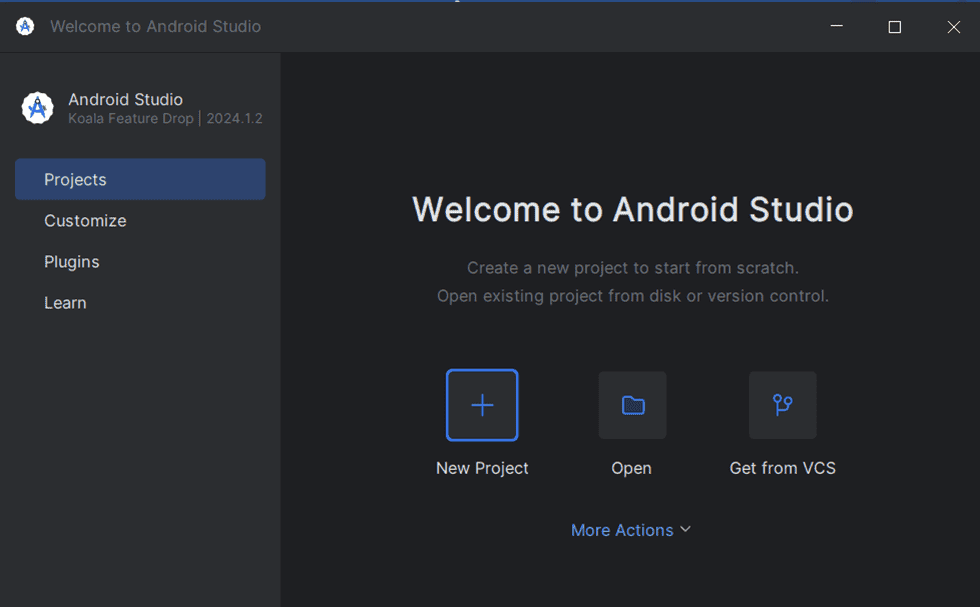Click the Android Studio logo in sidebar
The height and width of the screenshot is (607, 980).
pyautogui.click(x=38, y=108)
